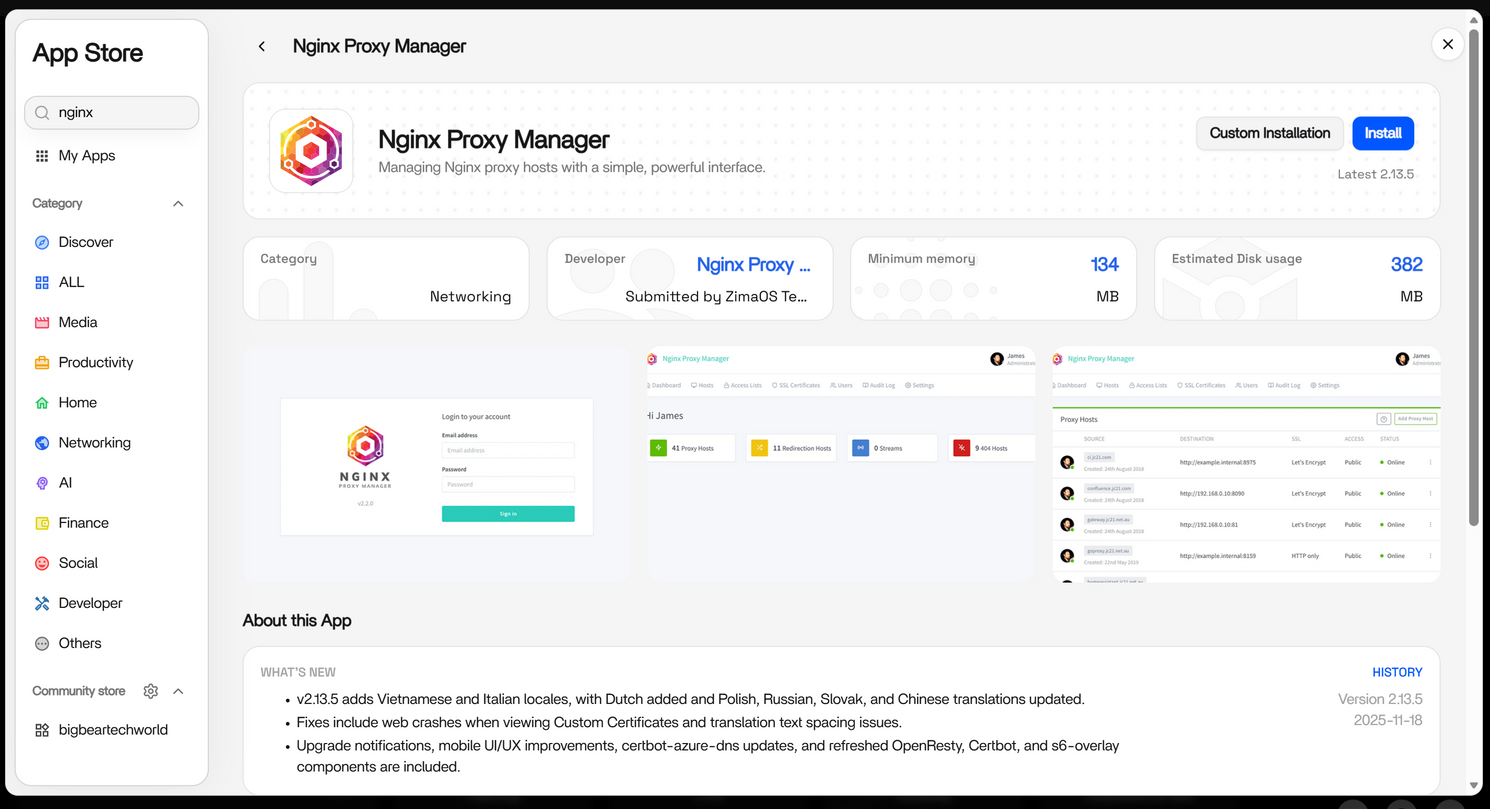Viewport: 1490px width, 809px height.
Task: Click Submitted by ZimaOS Team text
Action: 716,296
